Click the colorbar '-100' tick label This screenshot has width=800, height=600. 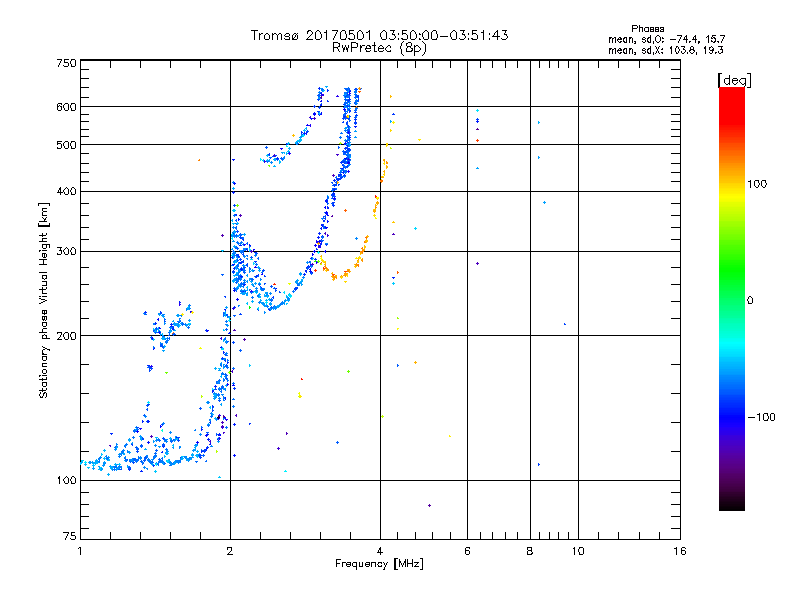[x=761, y=417]
